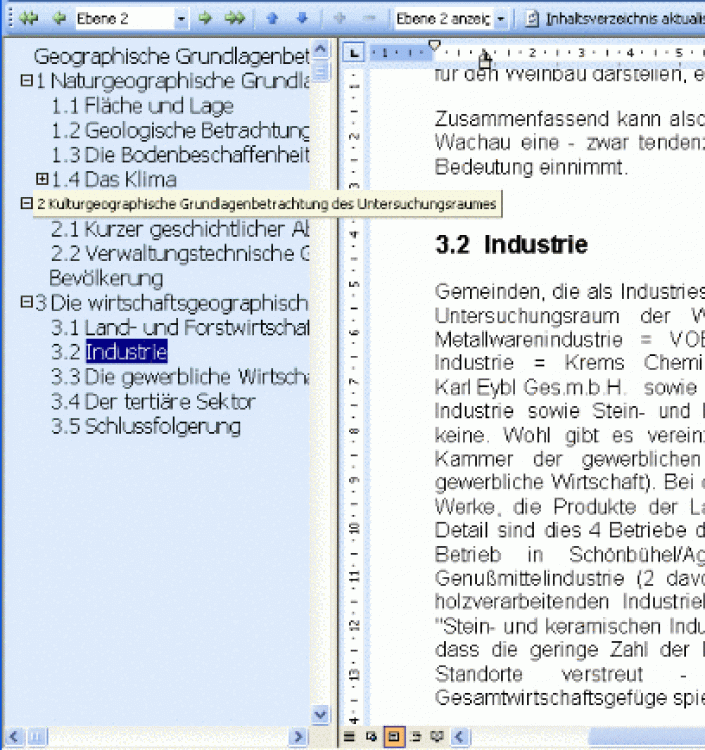Screen dimensions: 705x750
Task: Toggle the Reading Layout view button
Action: click(x=437, y=737)
